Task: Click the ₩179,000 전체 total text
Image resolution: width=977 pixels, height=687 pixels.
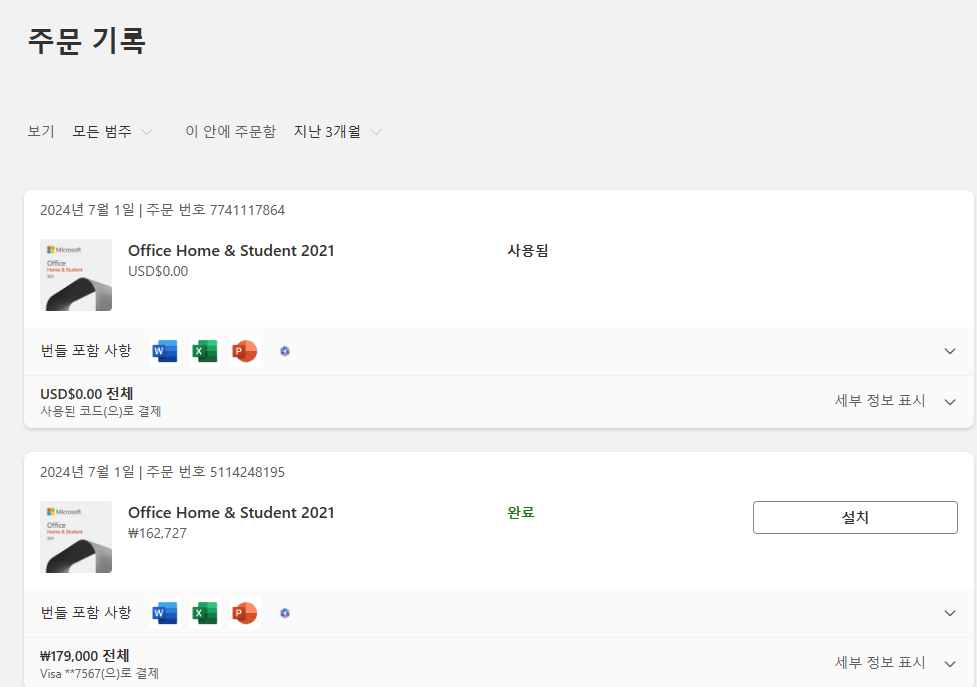Action: pyautogui.click(x=85, y=656)
